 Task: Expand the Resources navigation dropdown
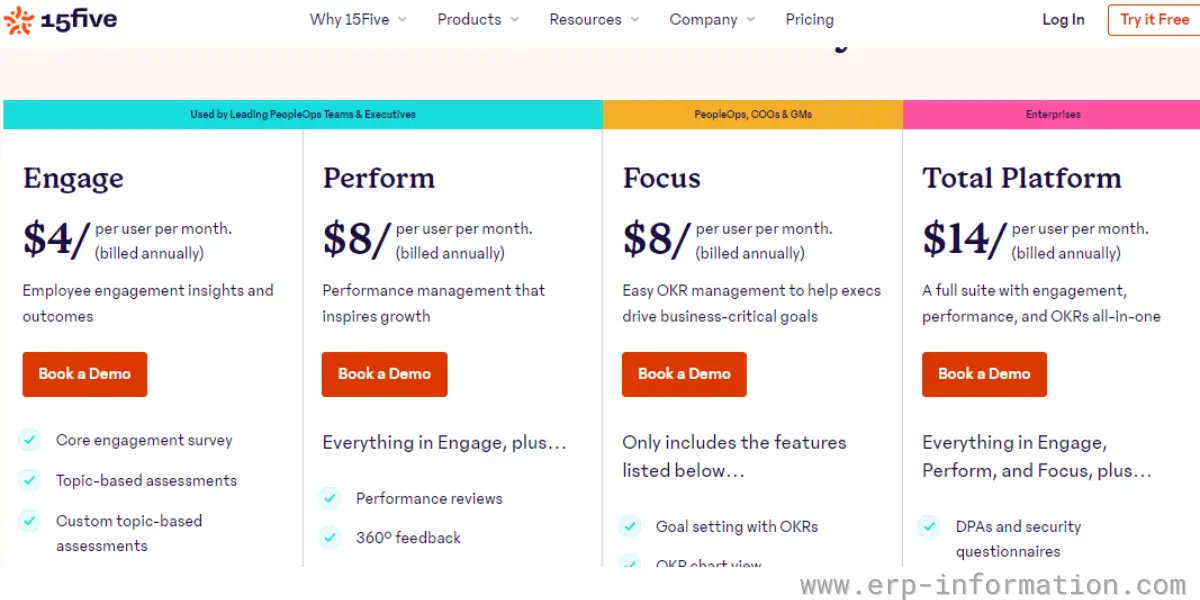(x=594, y=19)
